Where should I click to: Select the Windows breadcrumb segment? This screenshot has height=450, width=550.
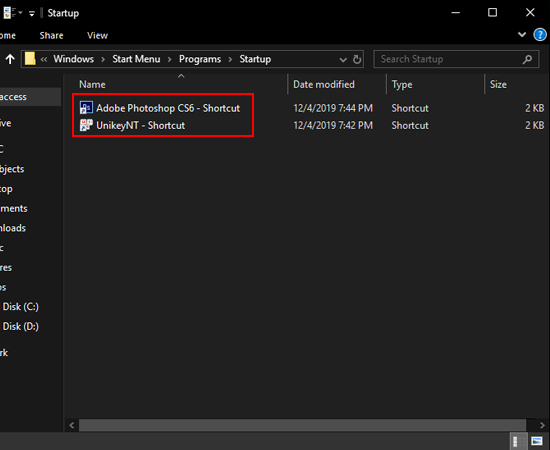[x=74, y=59]
